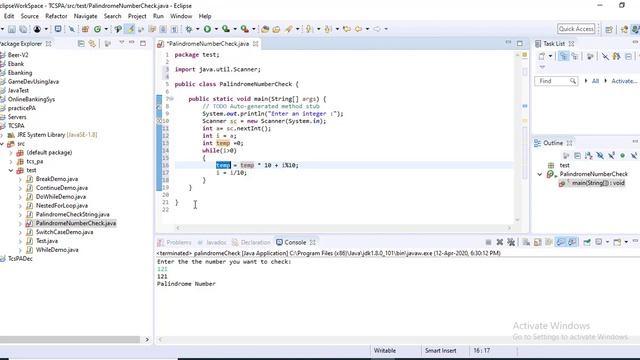
Task: Toggle Show Console When Standard Out Changes
Action: (561, 242)
